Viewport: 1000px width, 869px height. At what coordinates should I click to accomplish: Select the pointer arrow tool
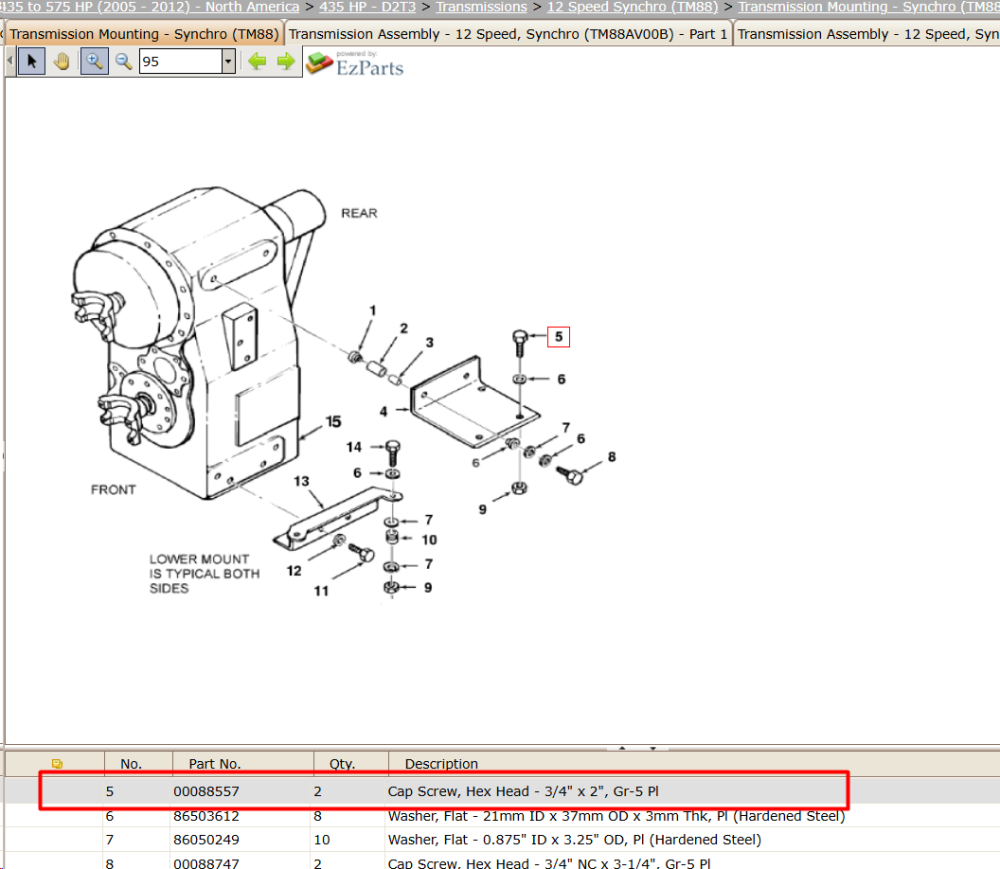[31, 62]
